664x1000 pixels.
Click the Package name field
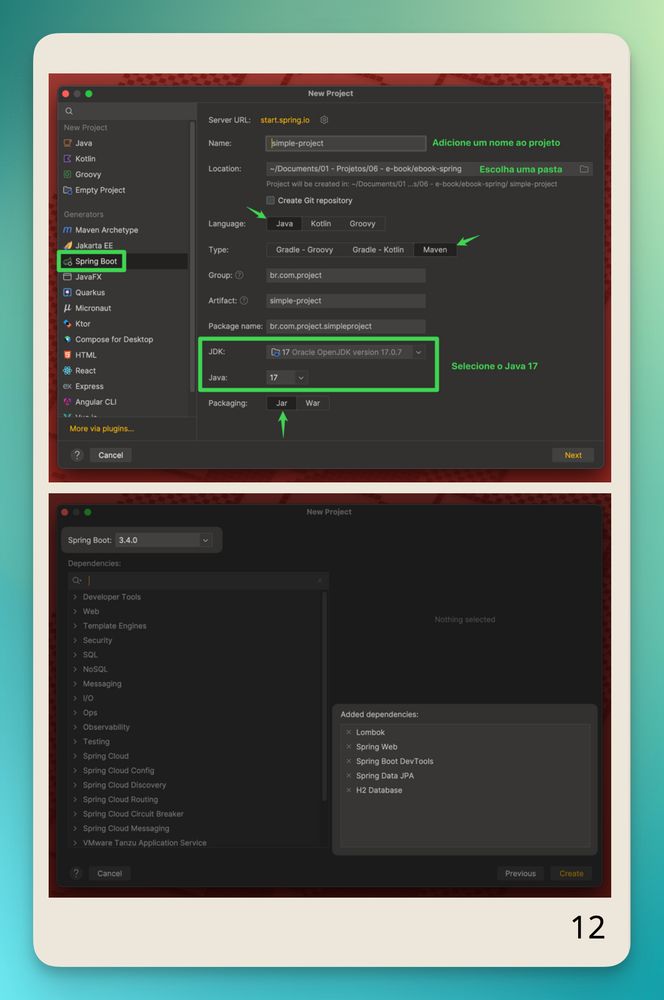tap(346, 326)
